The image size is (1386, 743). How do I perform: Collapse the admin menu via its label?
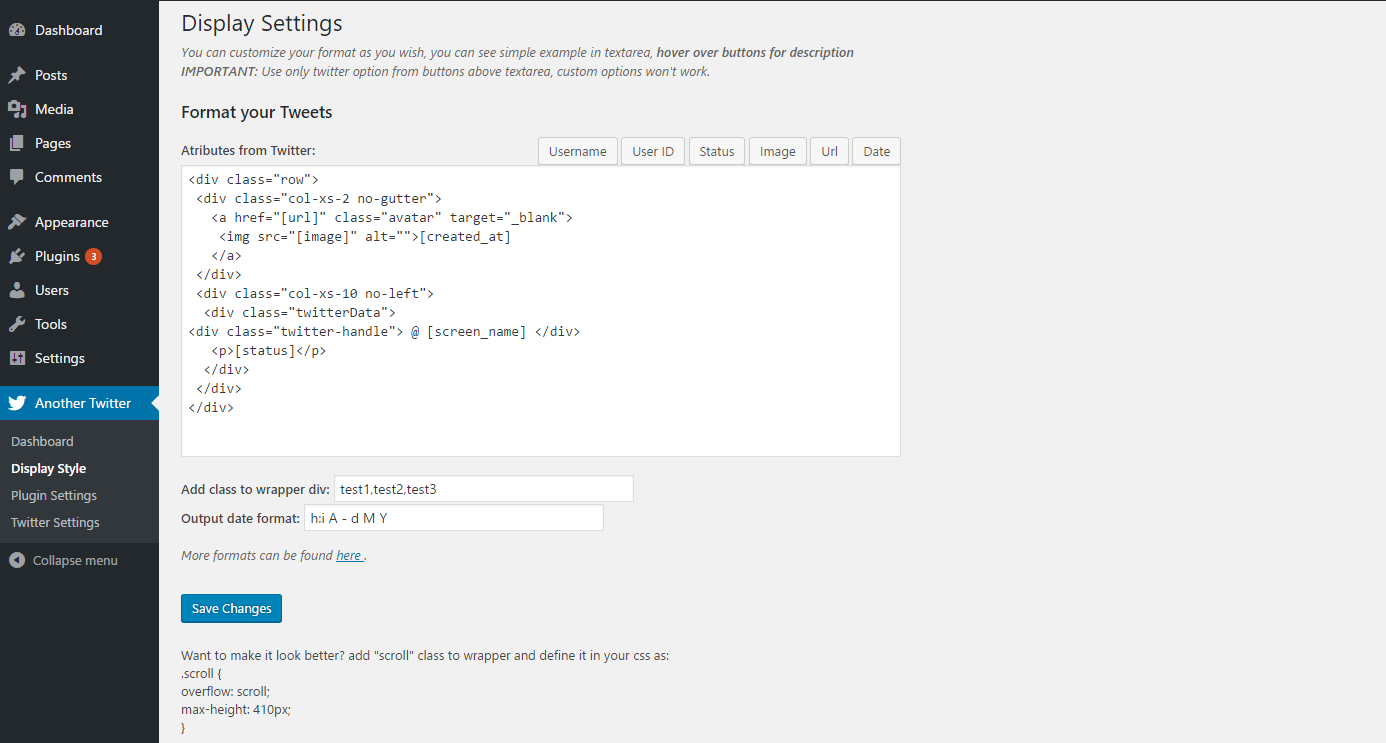(x=75, y=560)
